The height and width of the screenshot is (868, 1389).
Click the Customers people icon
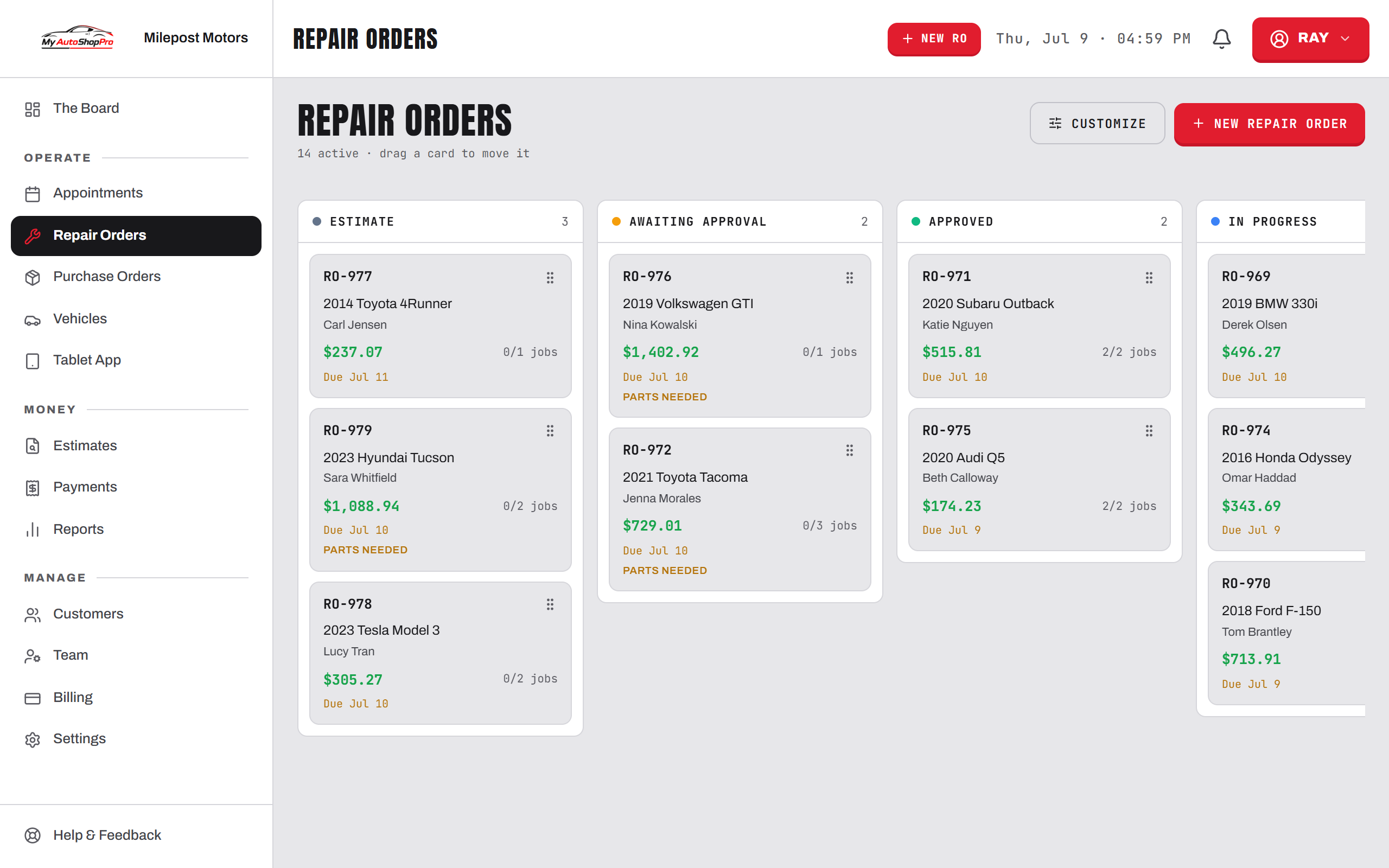coord(33,615)
